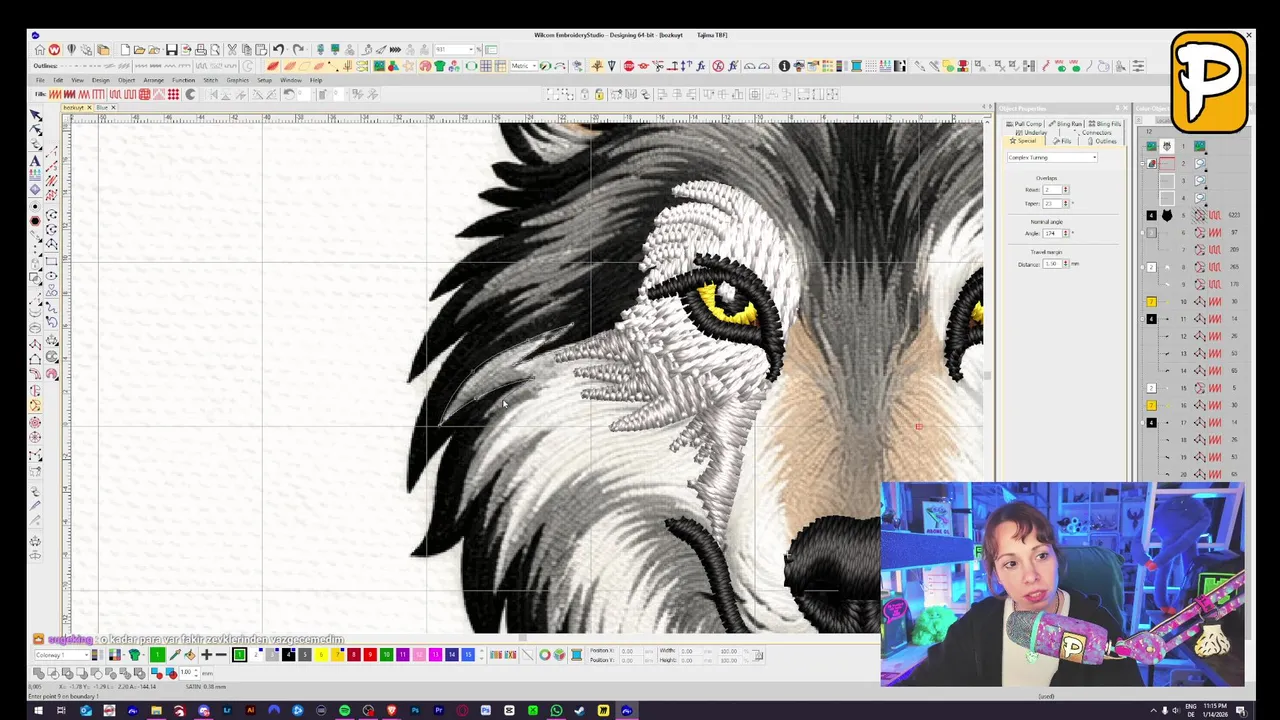Screen dimensions: 1280x720
Task: Click the New document icon
Action: coord(125,49)
